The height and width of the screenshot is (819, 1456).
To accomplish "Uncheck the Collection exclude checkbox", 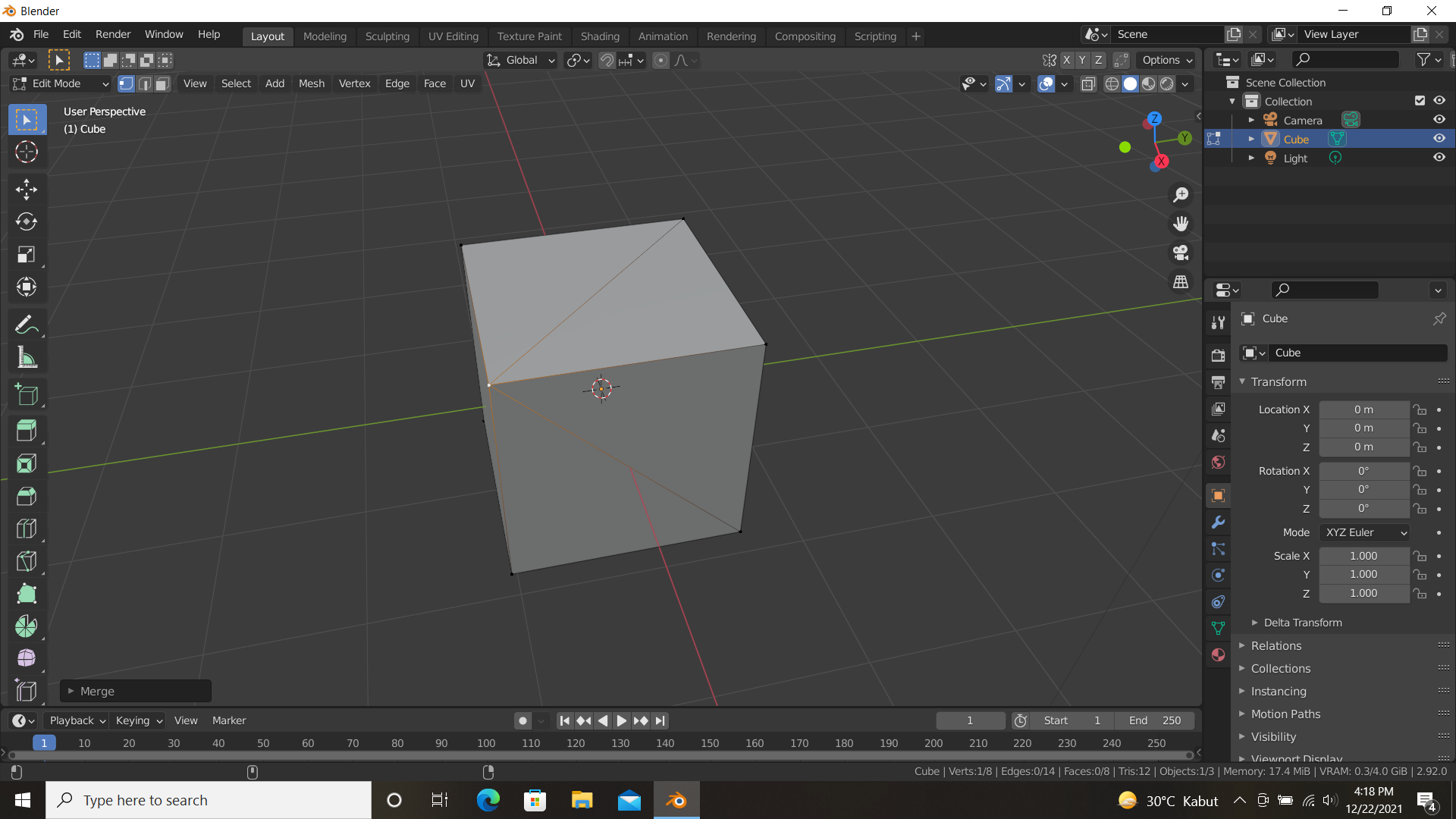I will click(1420, 101).
